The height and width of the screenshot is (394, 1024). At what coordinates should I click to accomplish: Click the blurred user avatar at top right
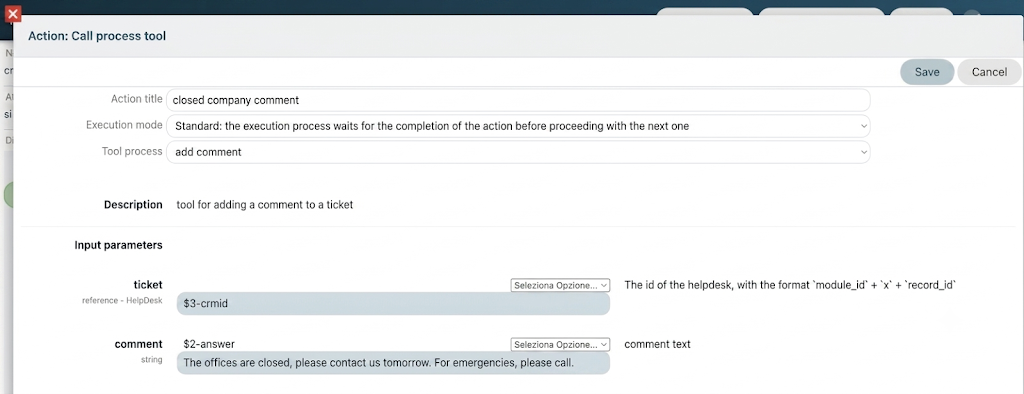pyautogui.click(x=972, y=16)
